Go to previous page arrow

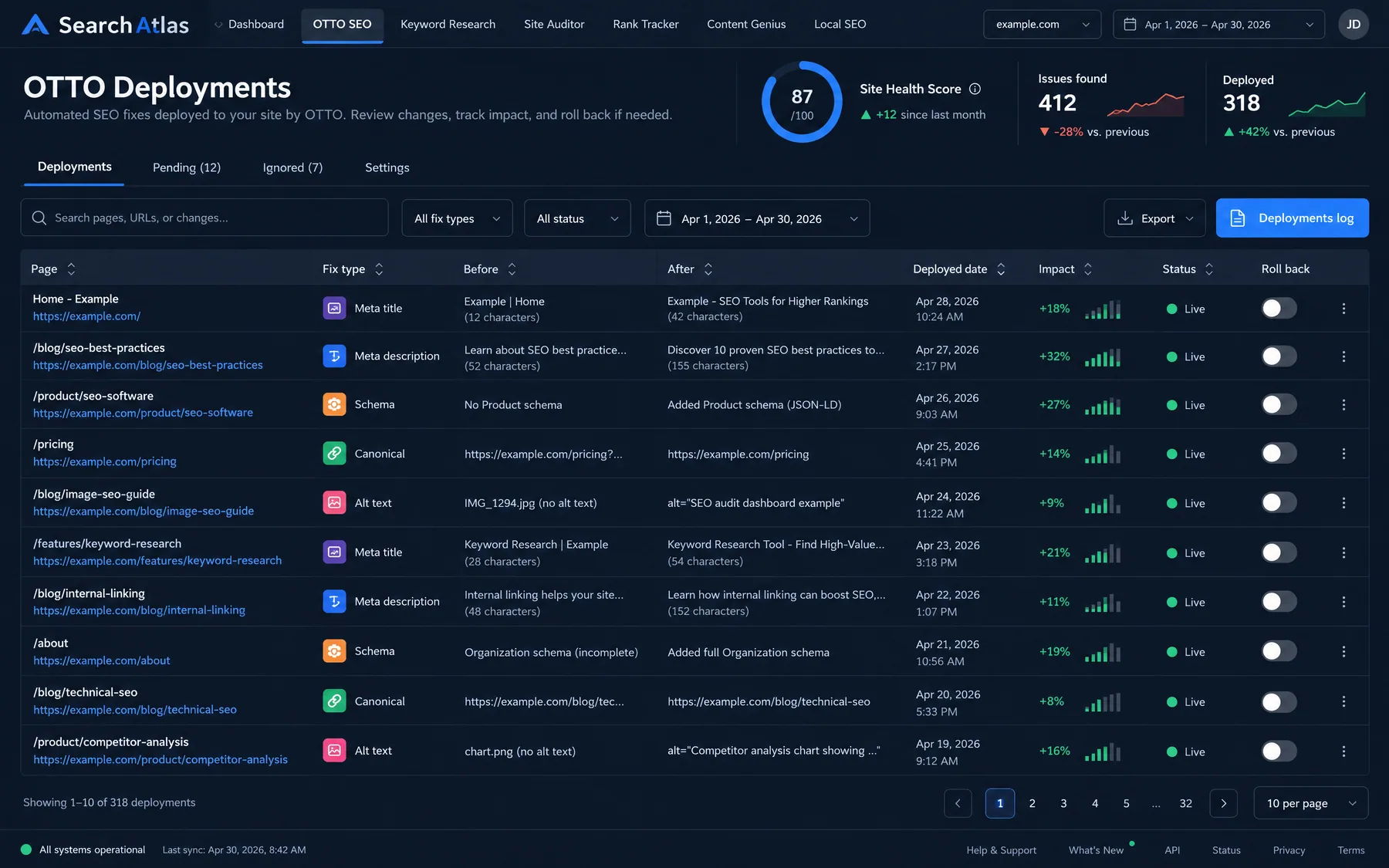point(958,803)
